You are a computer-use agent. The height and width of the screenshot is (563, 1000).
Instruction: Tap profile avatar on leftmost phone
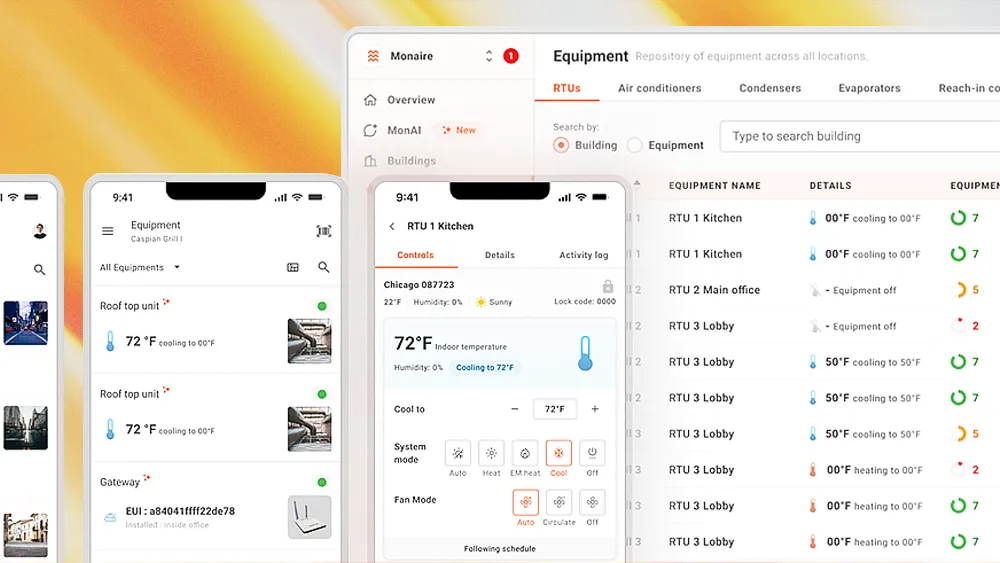[x=40, y=231]
